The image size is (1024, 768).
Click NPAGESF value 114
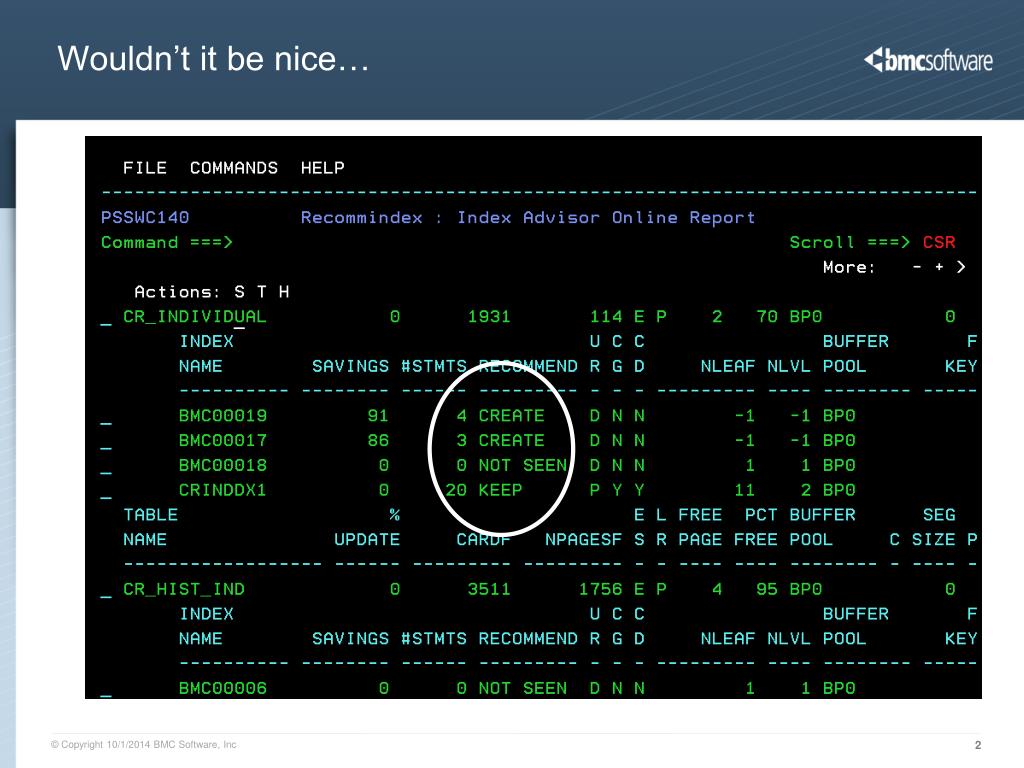pyautogui.click(x=606, y=317)
